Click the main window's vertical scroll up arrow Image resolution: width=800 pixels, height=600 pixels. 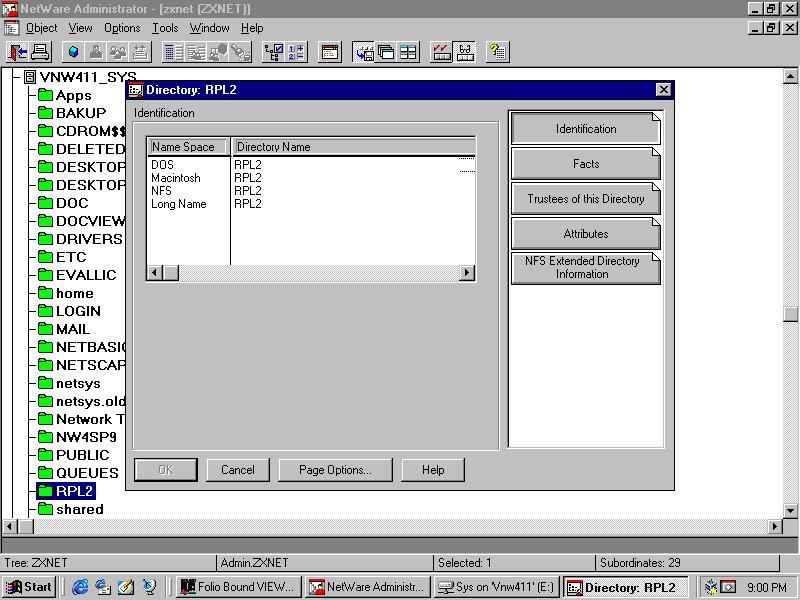(x=790, y=77)
